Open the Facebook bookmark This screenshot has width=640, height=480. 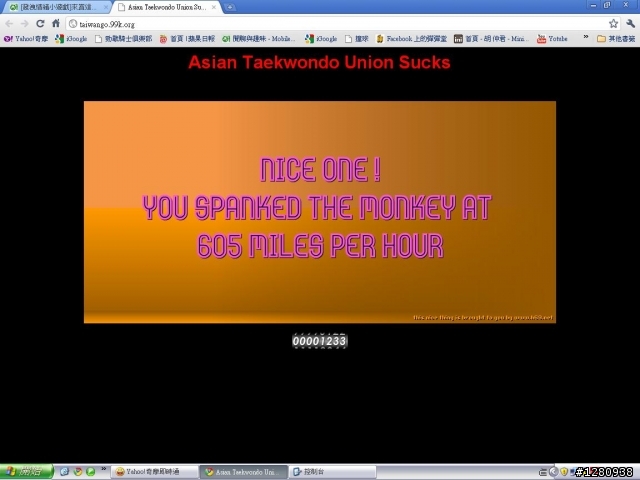(411, 39)
